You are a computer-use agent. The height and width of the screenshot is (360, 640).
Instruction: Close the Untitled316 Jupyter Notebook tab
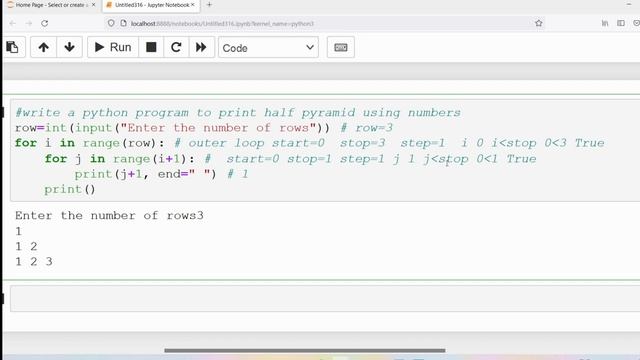(x=193, y=5)
